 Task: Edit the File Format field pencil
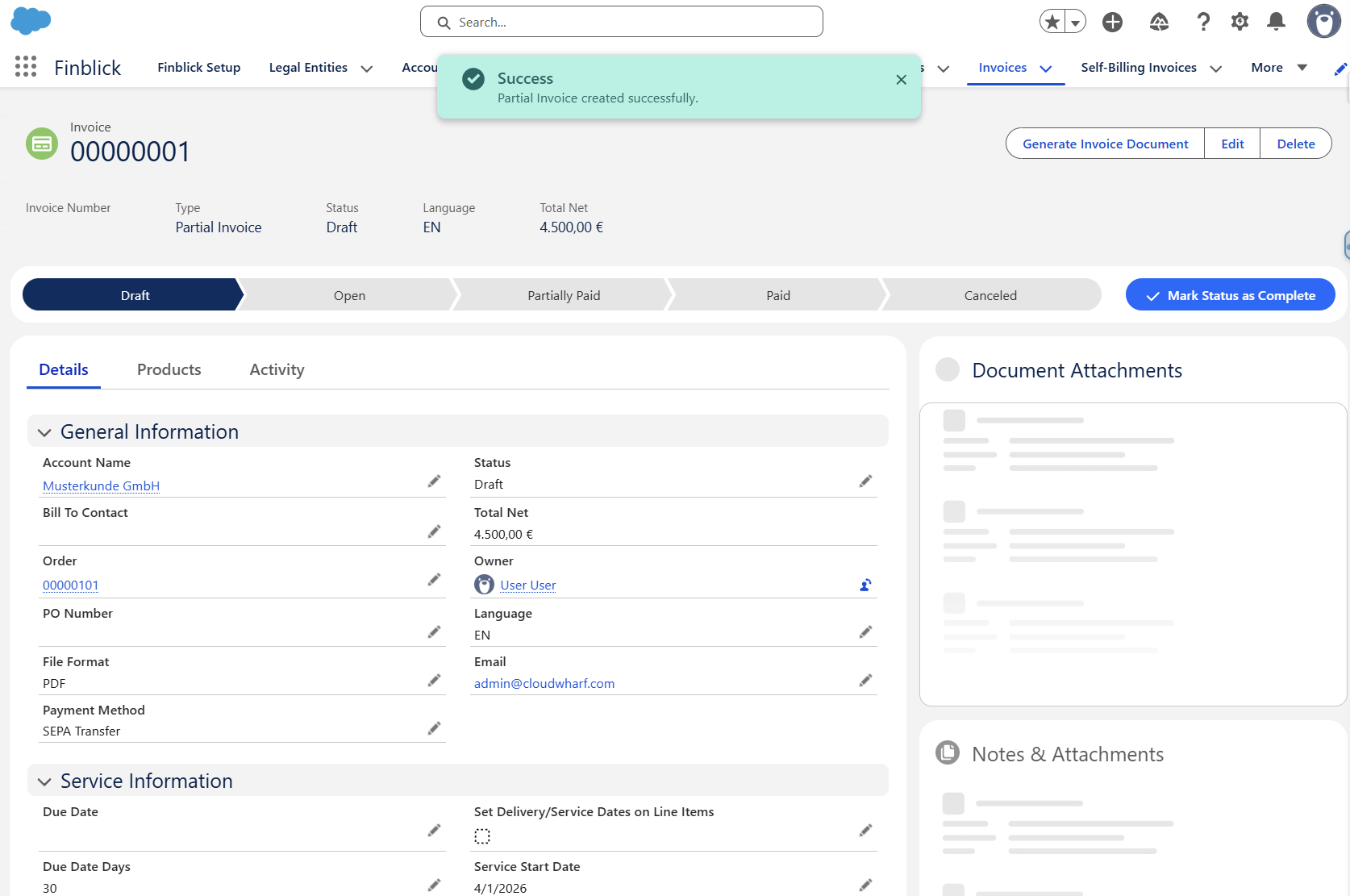coord(434,681)
